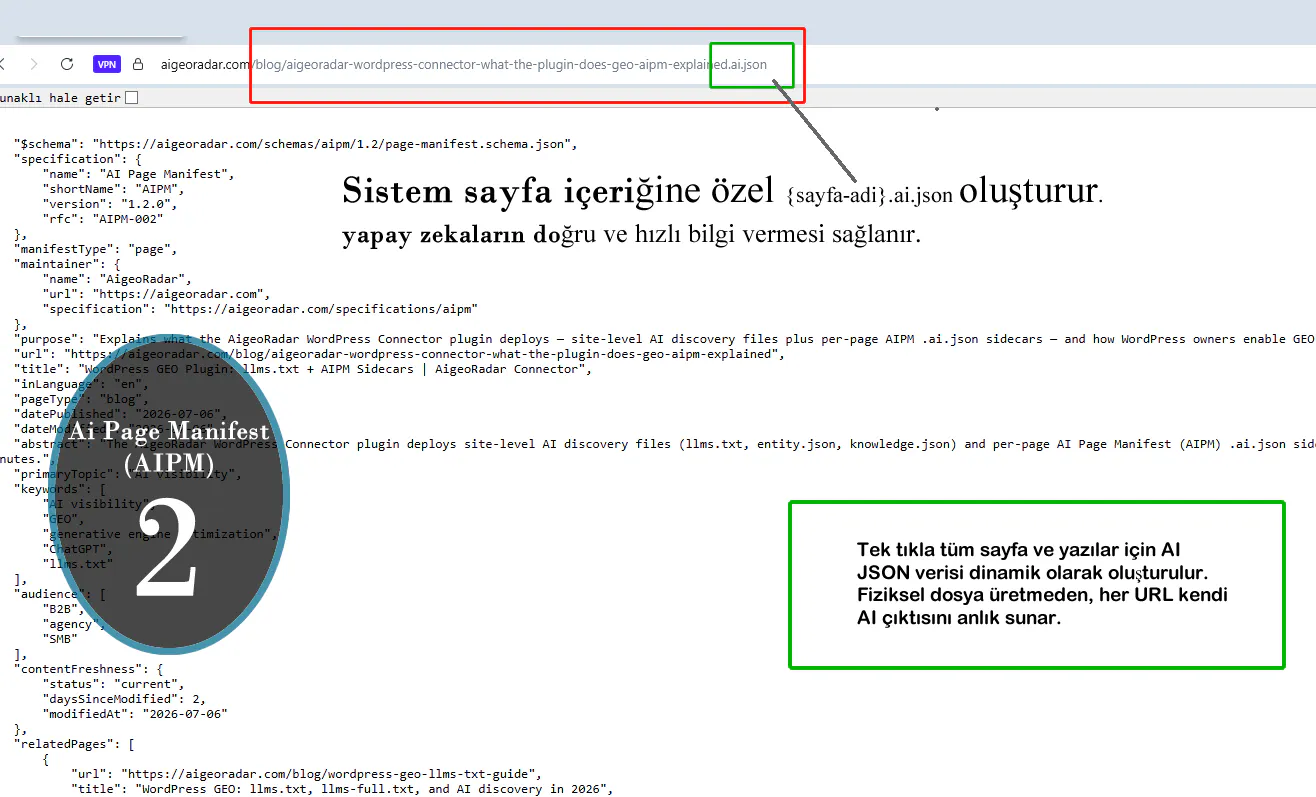The height and width of the screenshot is (797, 1316).
Task: Select the "title" line about AigeoRadar Connector
Action: pos(303,369)
